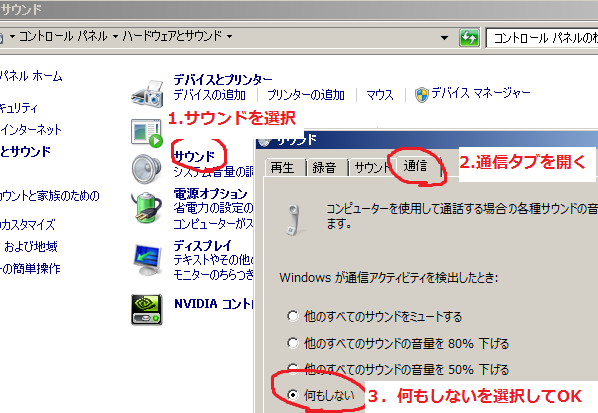
Task: Click the AutoPlay icon with green arrow
Action: coord(146,133)
